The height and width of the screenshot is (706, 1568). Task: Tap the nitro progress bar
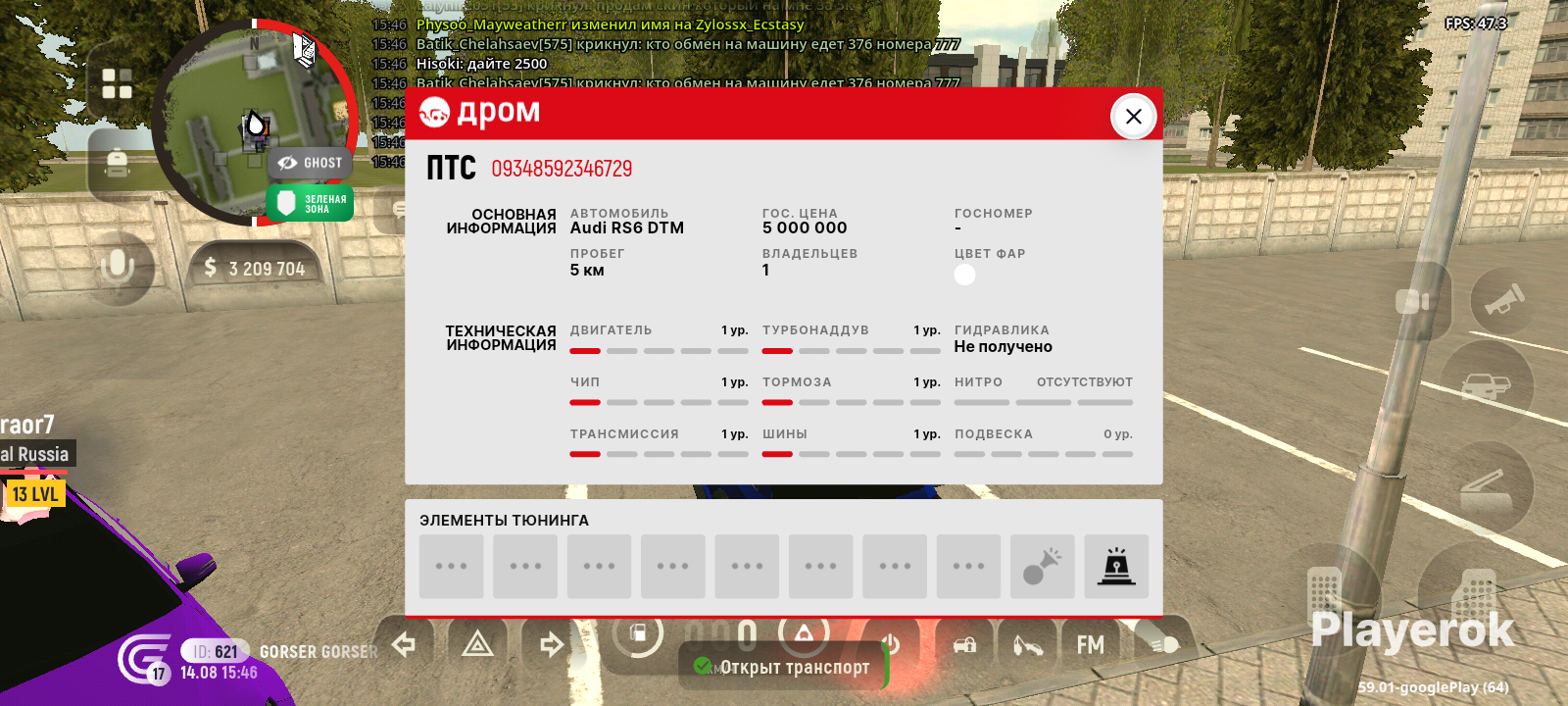pyautogui.click(x=1044, y=402)
